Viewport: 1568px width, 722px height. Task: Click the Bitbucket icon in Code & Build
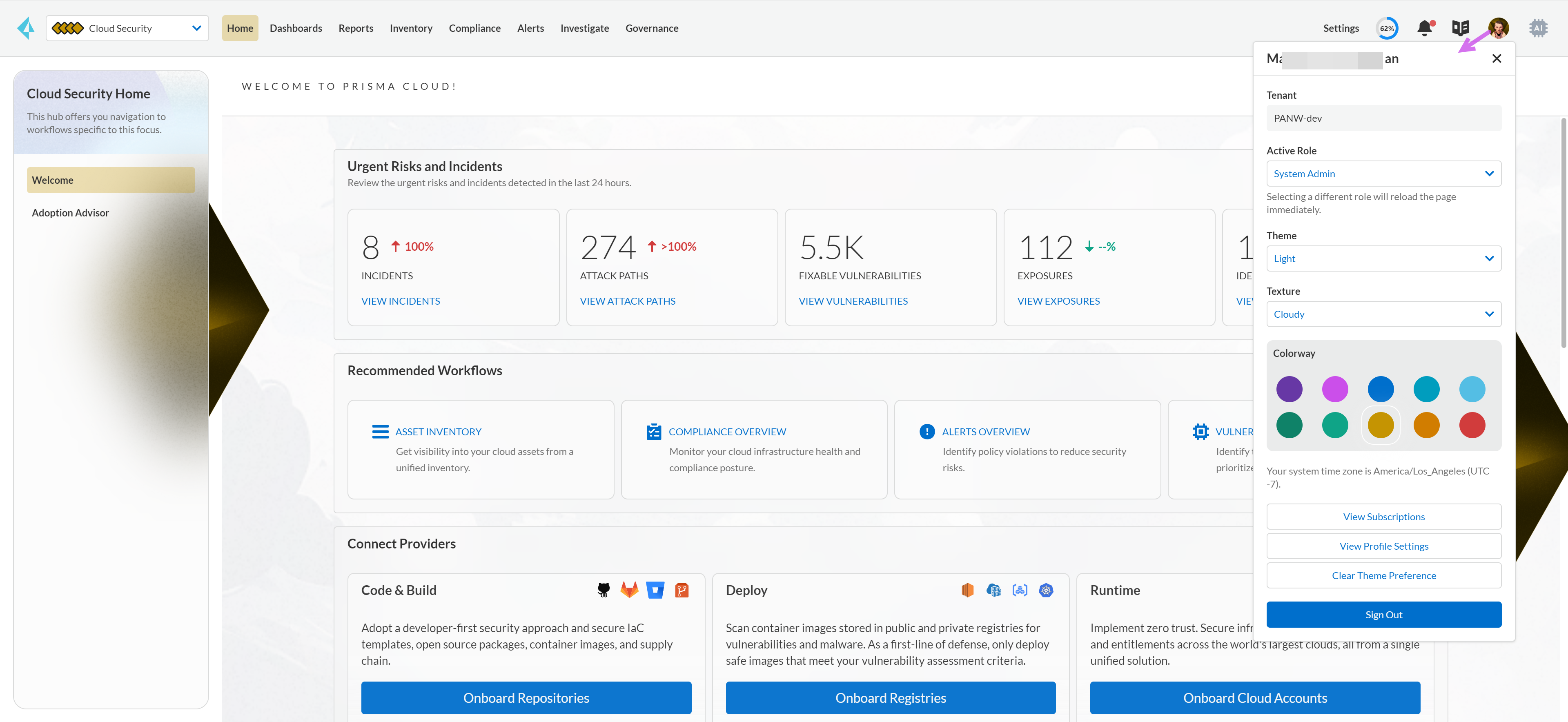pos(655,590)
